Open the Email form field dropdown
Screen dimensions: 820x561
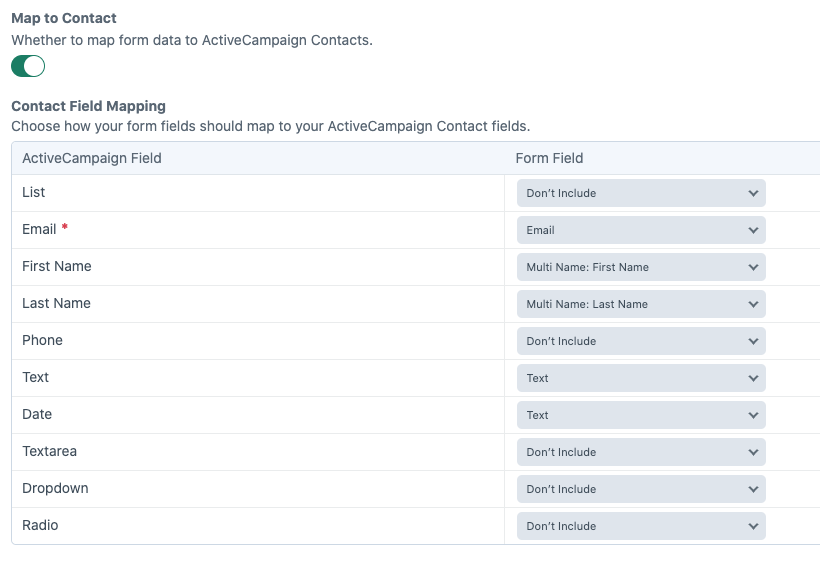click(641, 230)
